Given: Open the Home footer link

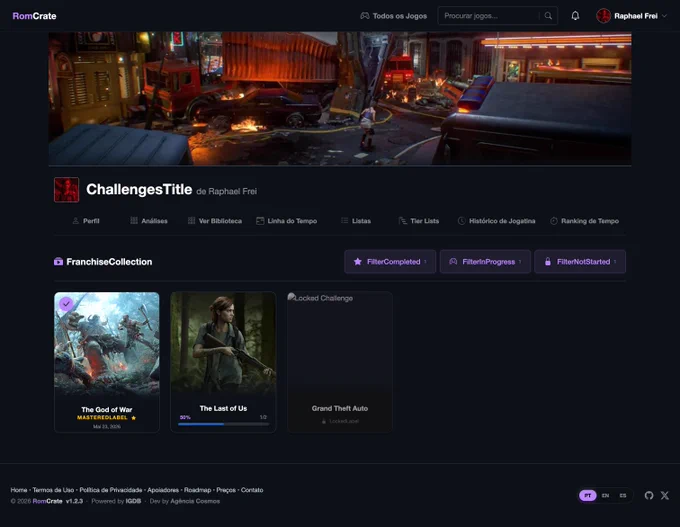Looking at the screenshot, I should [19, 490].
